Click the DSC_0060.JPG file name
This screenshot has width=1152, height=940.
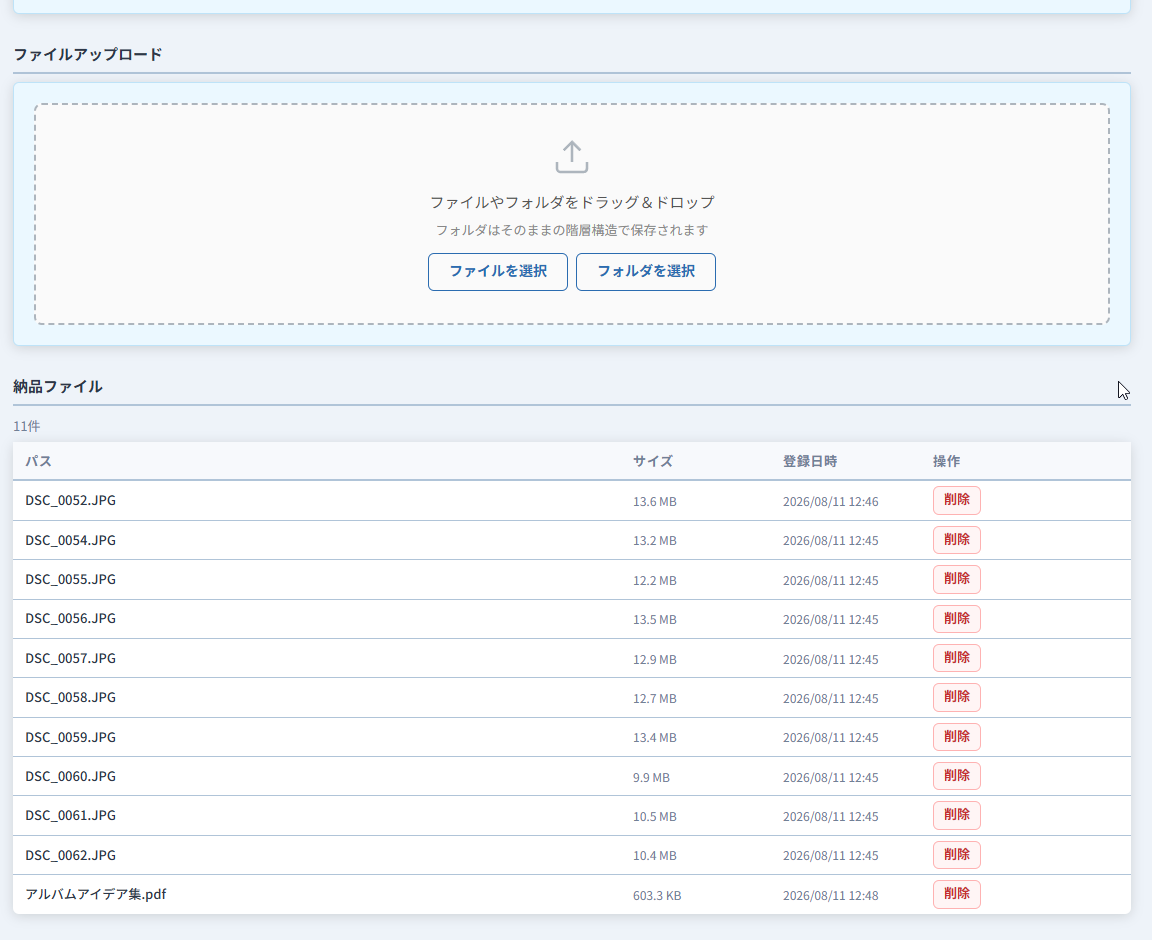pos(71,776)
